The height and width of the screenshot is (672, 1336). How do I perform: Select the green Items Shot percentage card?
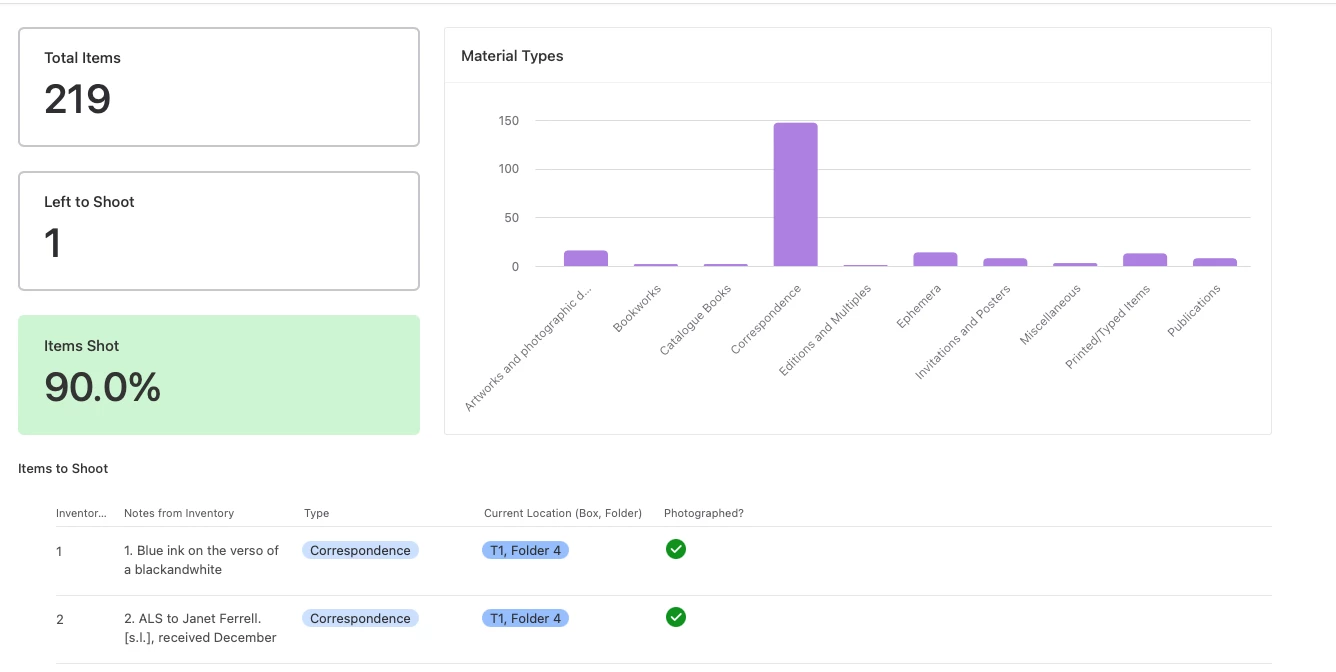coord(219,375)
